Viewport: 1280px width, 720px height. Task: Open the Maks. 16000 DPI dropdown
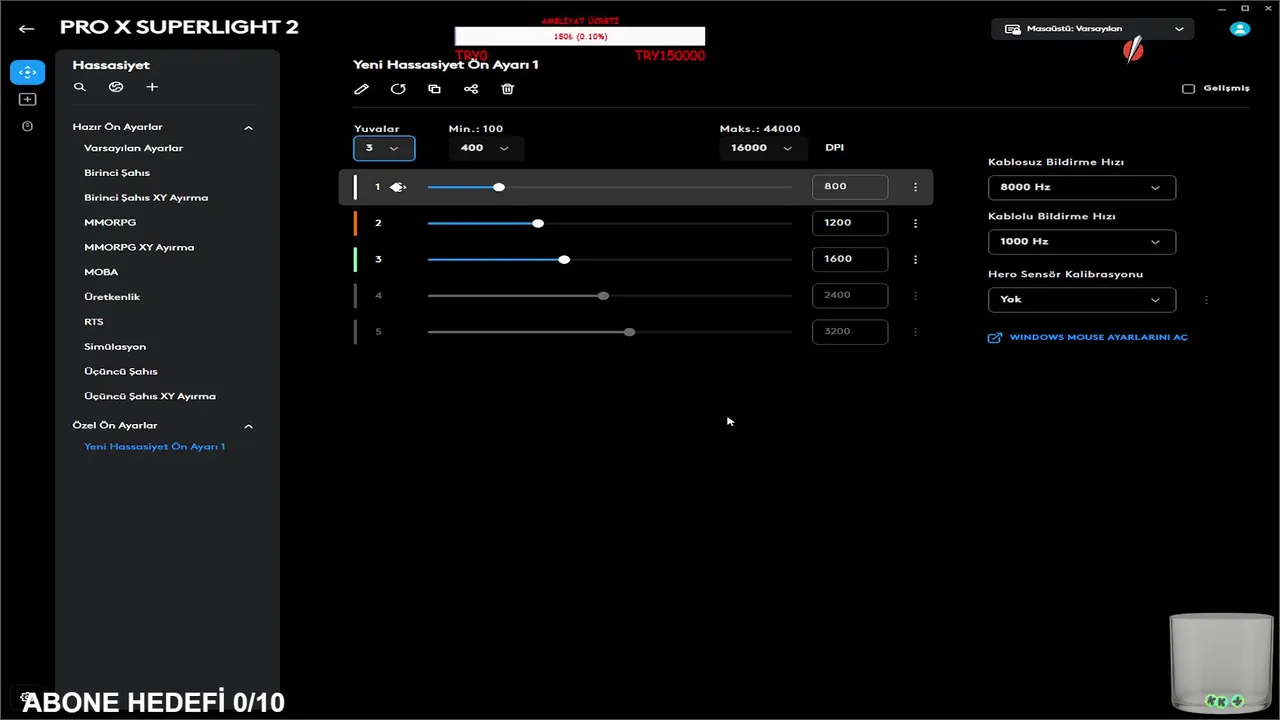coord(763,148)
